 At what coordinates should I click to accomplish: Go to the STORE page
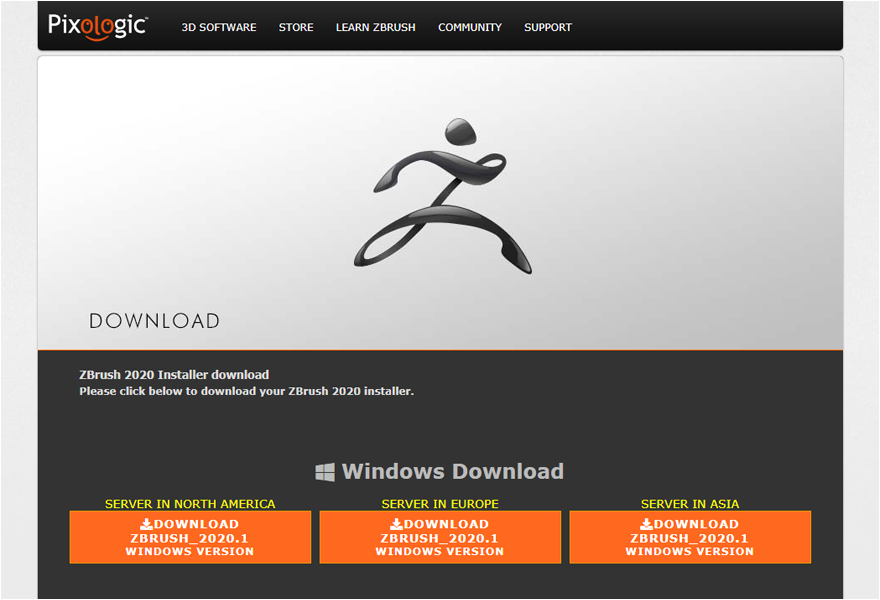(296, 27)
